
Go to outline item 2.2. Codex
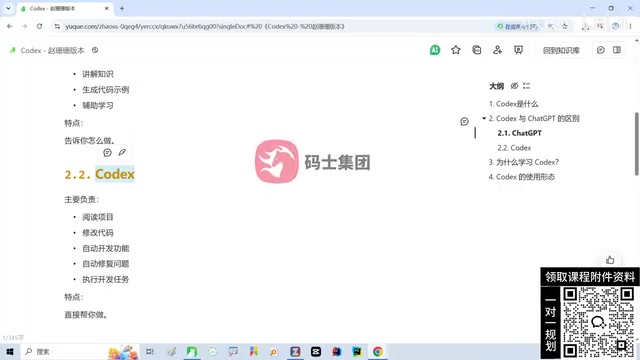pyautogui.click(x=514, y=148)
